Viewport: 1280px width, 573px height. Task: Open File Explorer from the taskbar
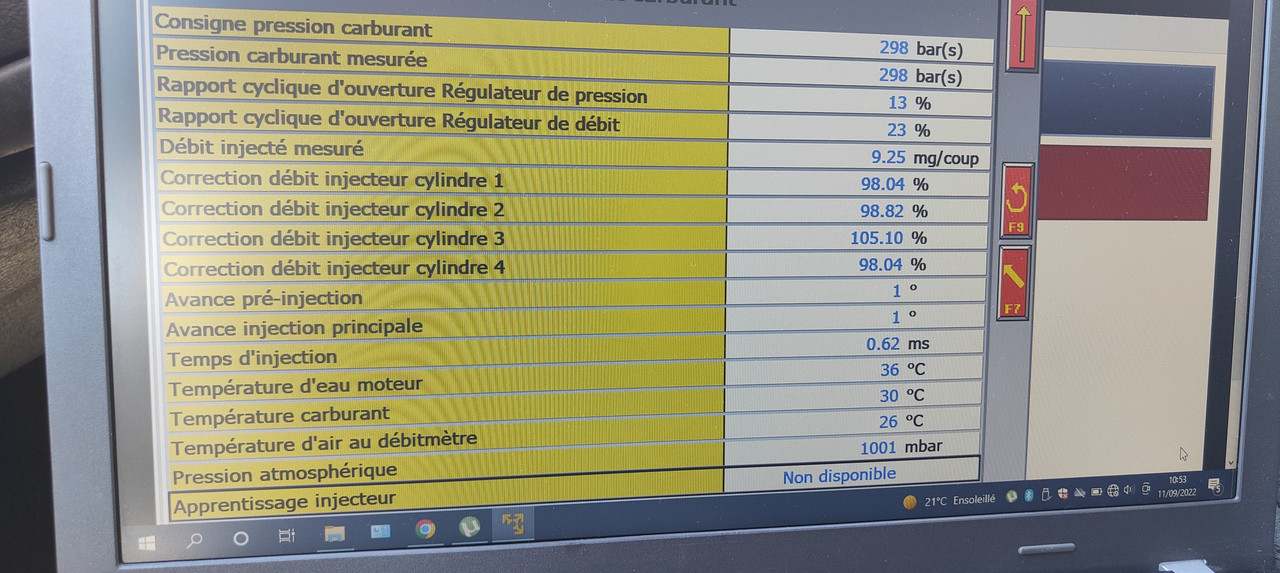tap(333, 533)
